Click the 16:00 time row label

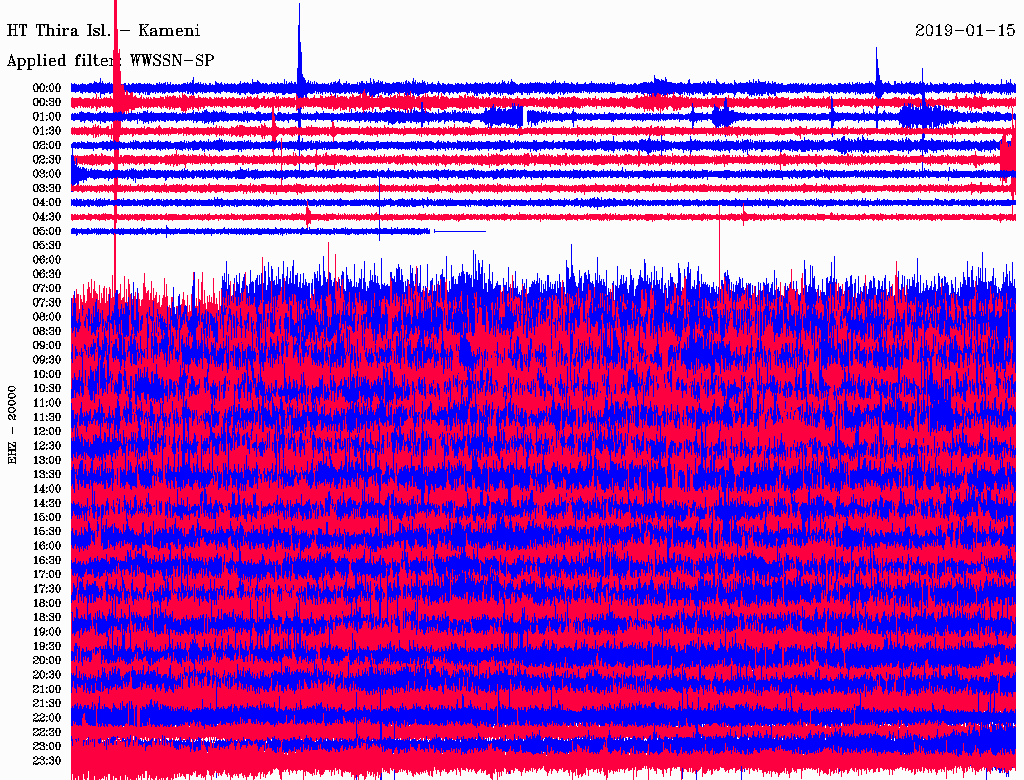[x=47, y=546]
